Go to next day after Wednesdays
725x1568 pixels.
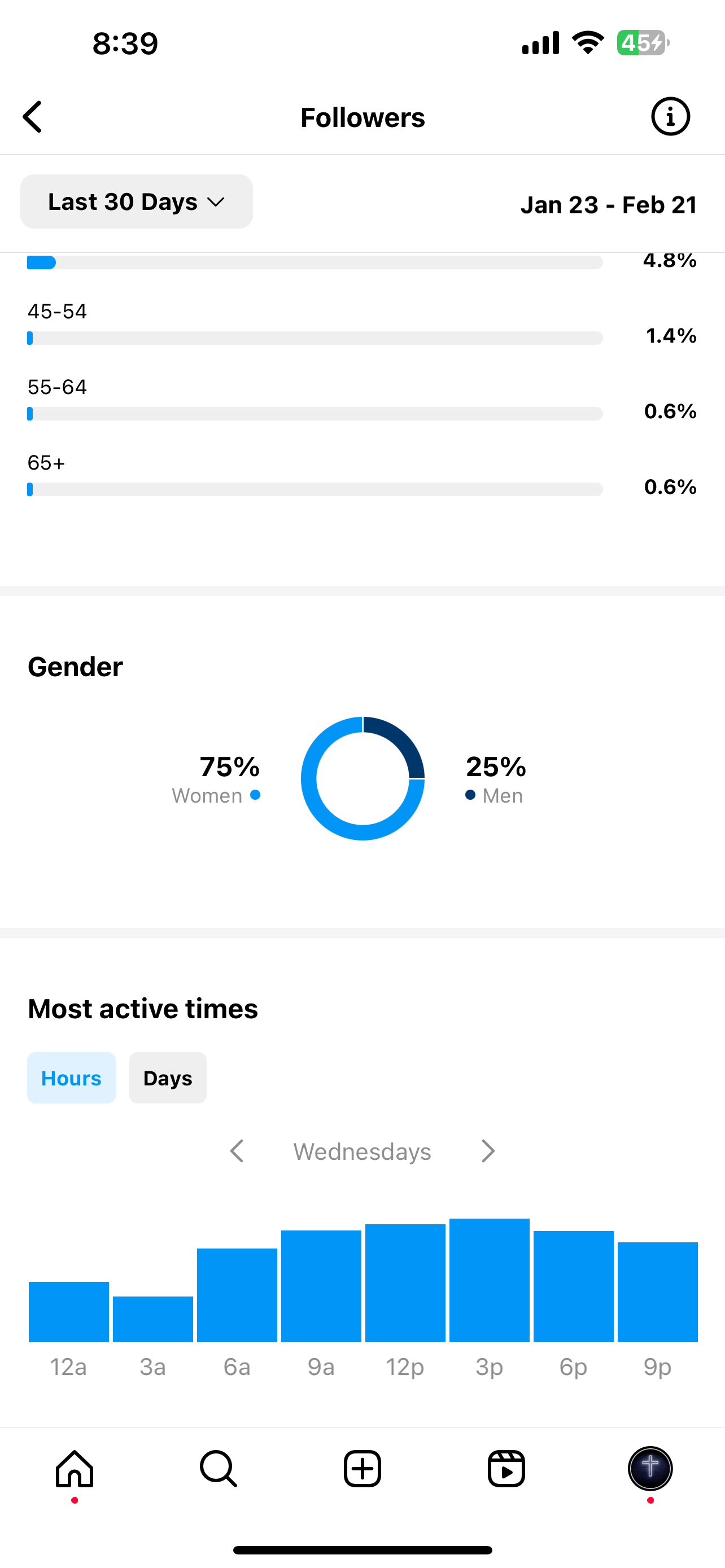pos(488,1151)
